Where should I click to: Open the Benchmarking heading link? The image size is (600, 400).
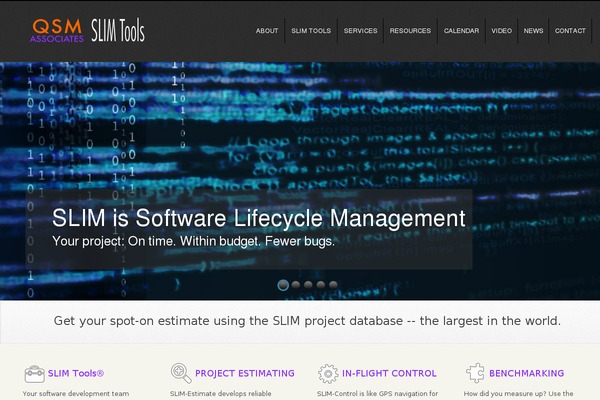click(x=527, y=373)
